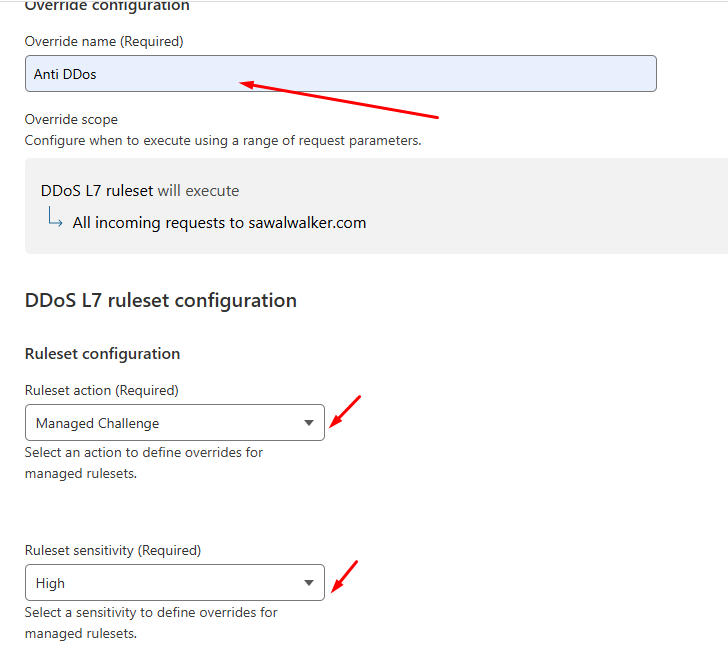728x663 pixels.
Task: Click the Override name input field
Action: (x=340, y=74)
